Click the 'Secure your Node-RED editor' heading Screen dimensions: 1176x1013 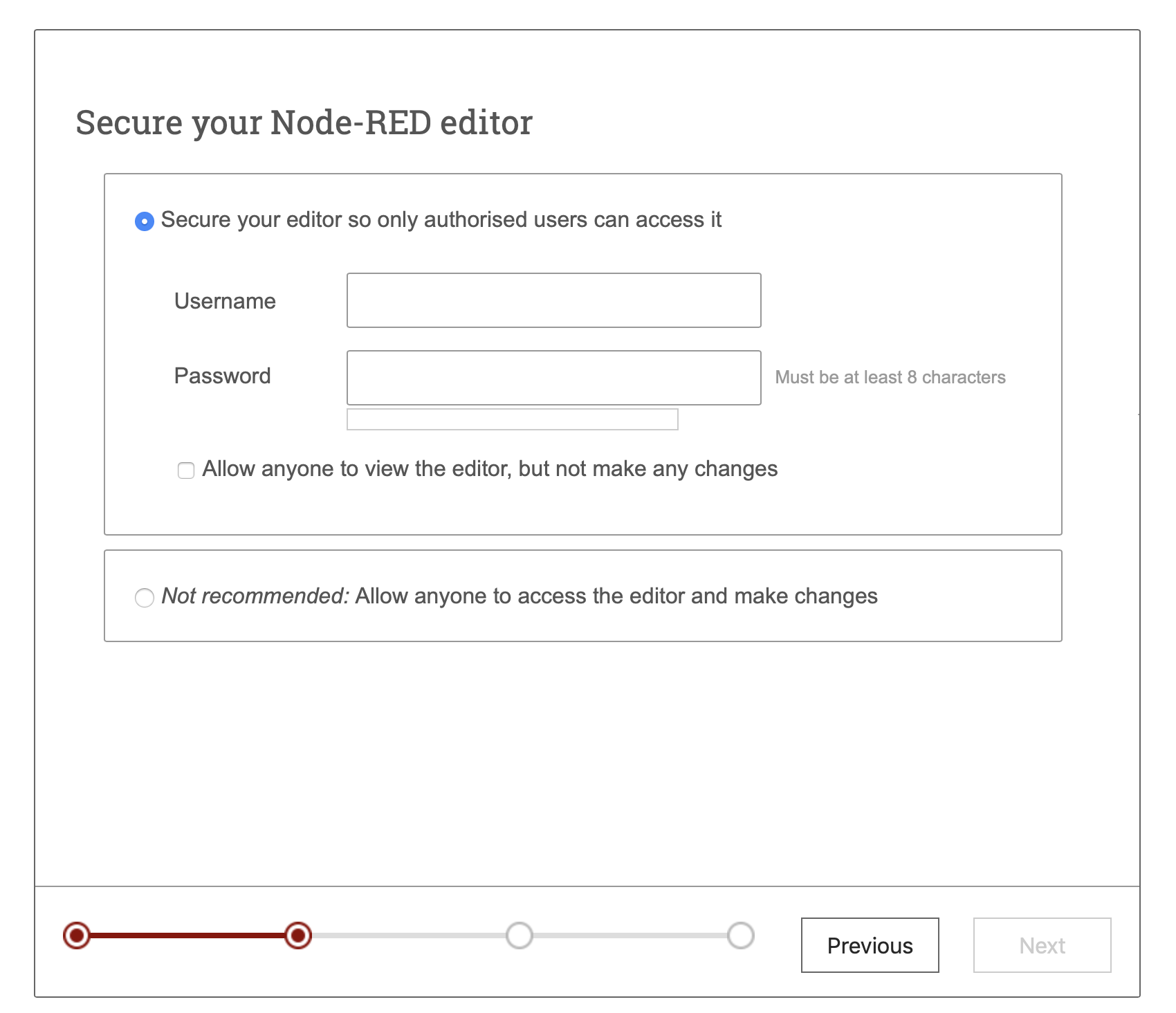304,123
